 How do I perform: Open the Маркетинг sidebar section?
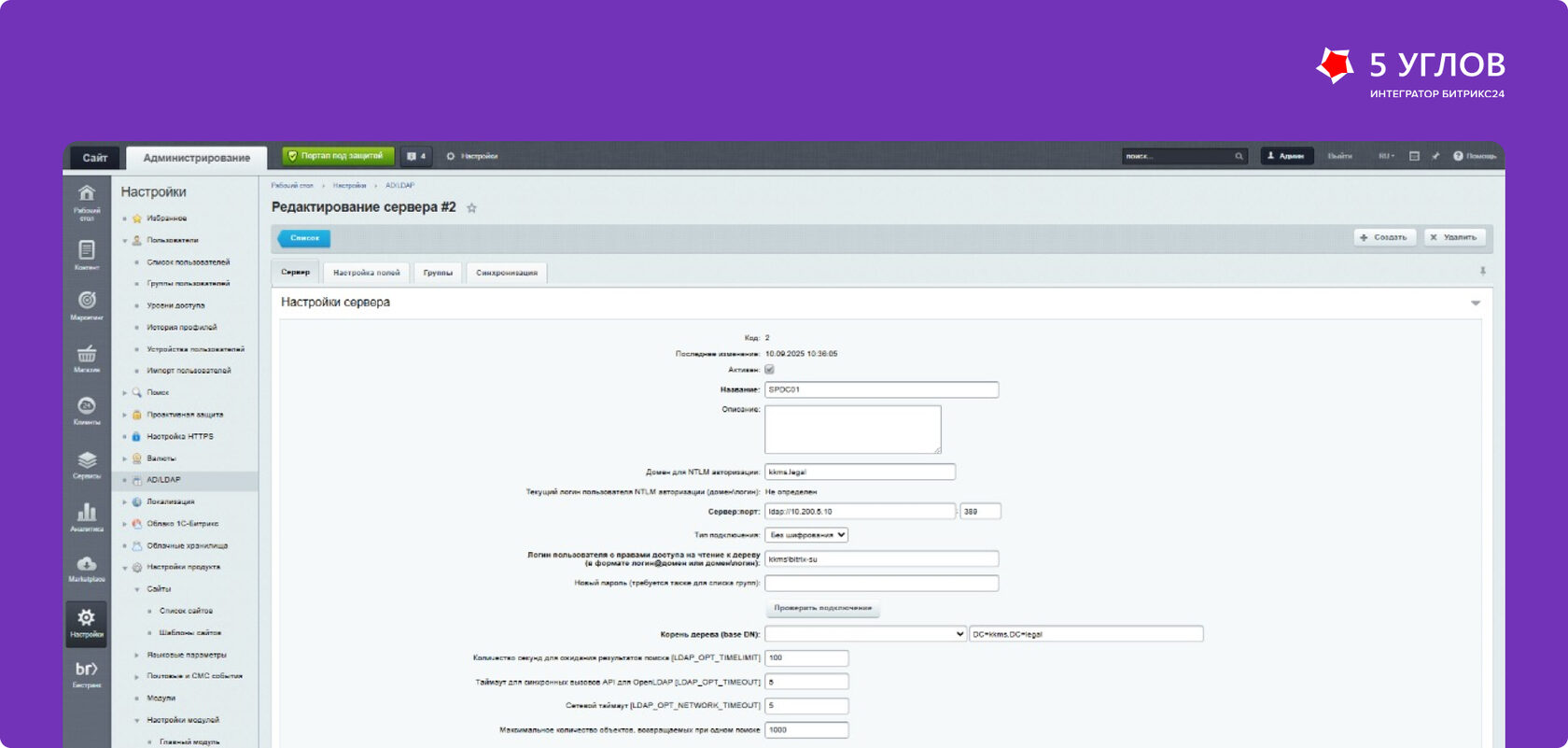pos(86,305)
